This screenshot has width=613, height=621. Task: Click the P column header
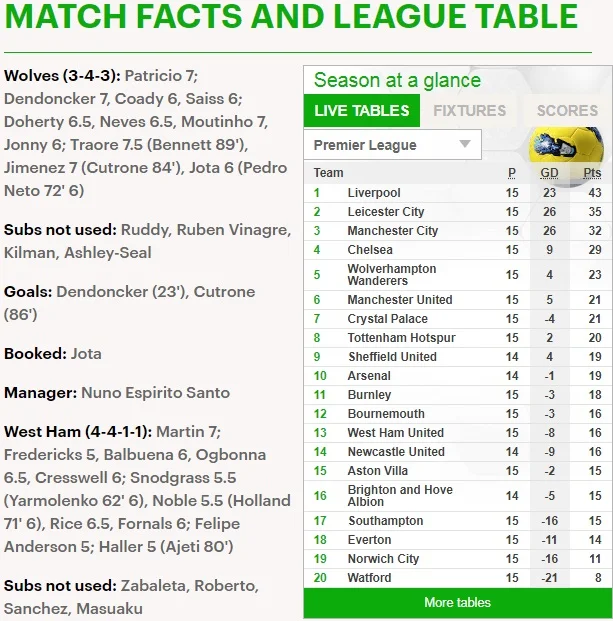pyautogui.click(x=512, y=173)
